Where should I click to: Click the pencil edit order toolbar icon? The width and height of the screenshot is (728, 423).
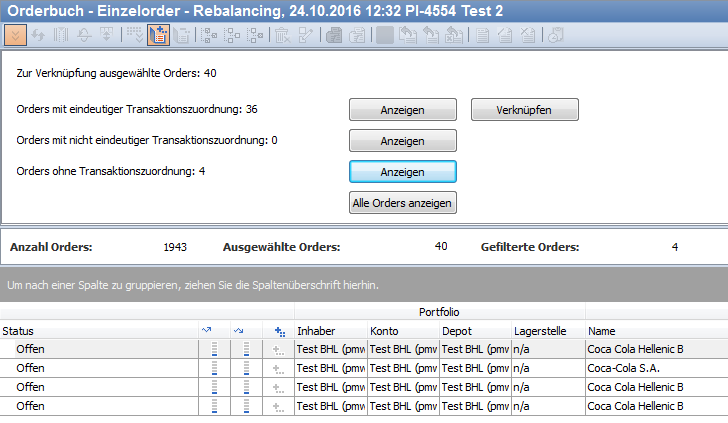pos(305,35)
